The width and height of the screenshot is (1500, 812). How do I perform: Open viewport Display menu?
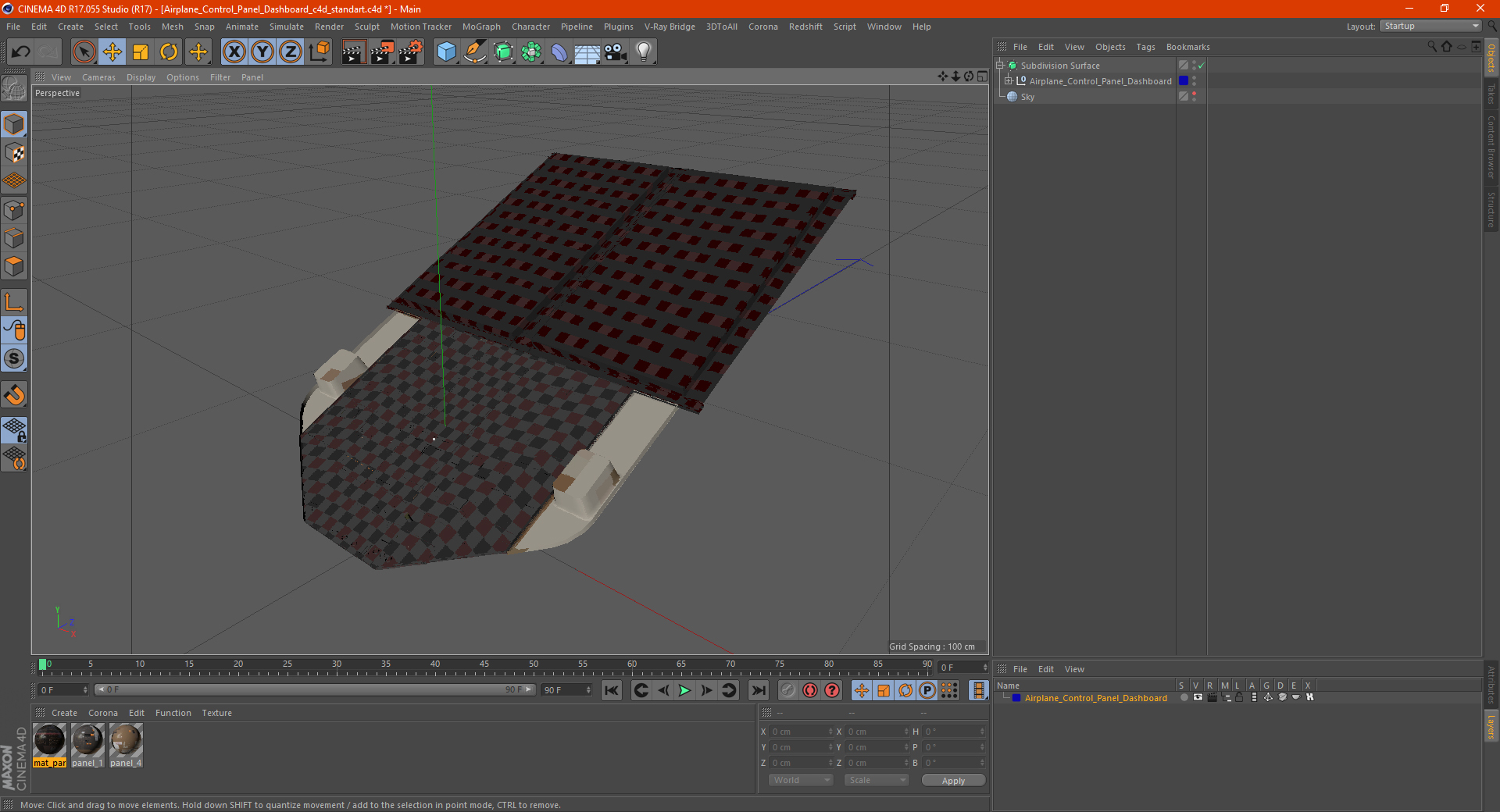(141, 77)
